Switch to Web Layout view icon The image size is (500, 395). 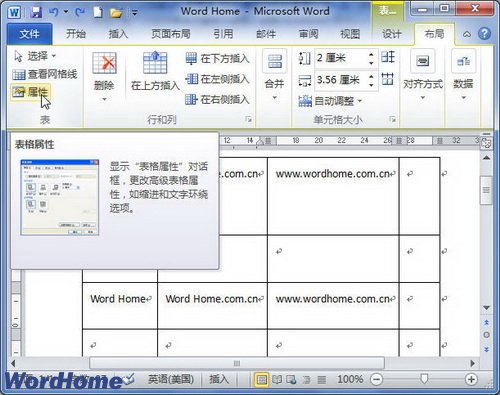[x=292, y=379]
